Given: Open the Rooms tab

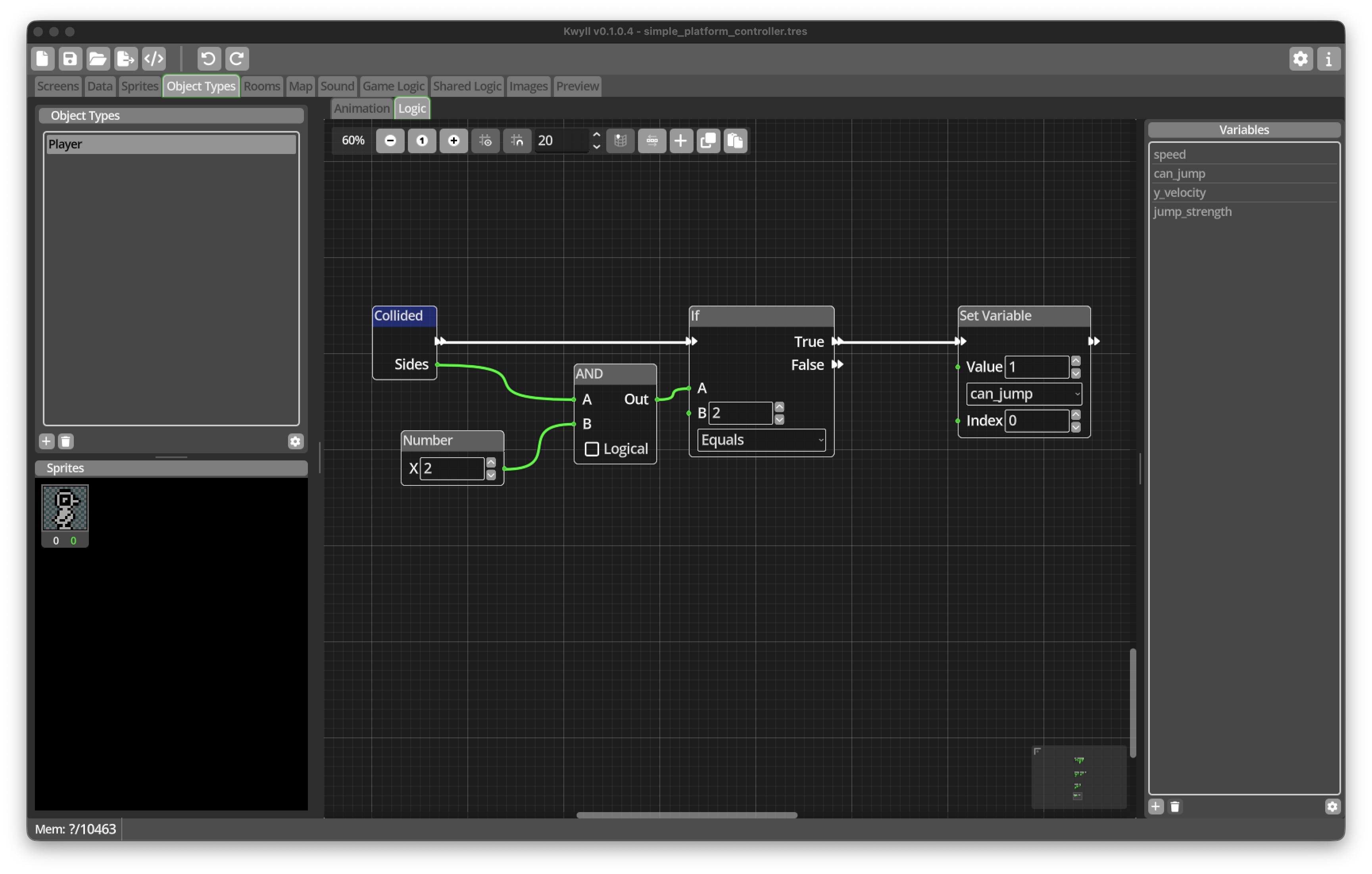Looking at the screenshot, I should pyautogui.click(x=261, y=86).
